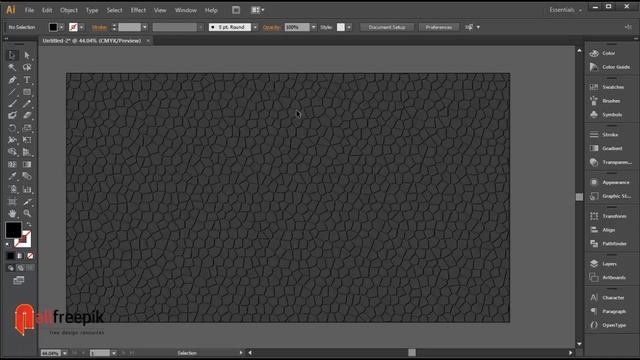This screenshot has width=640, height=360.
Task: Select the Pencil tool
Action: tap(27, 104)
